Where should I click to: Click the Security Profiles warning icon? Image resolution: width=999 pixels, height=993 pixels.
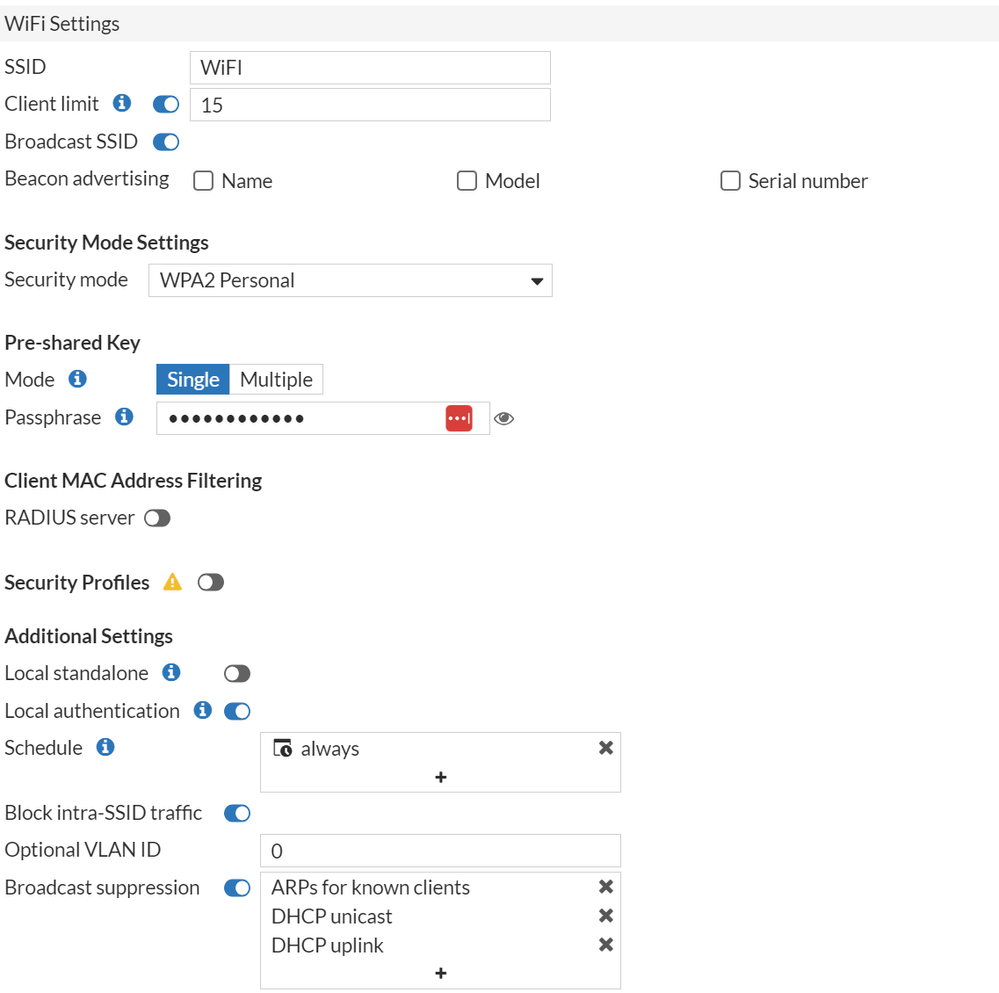pos(173,582)
